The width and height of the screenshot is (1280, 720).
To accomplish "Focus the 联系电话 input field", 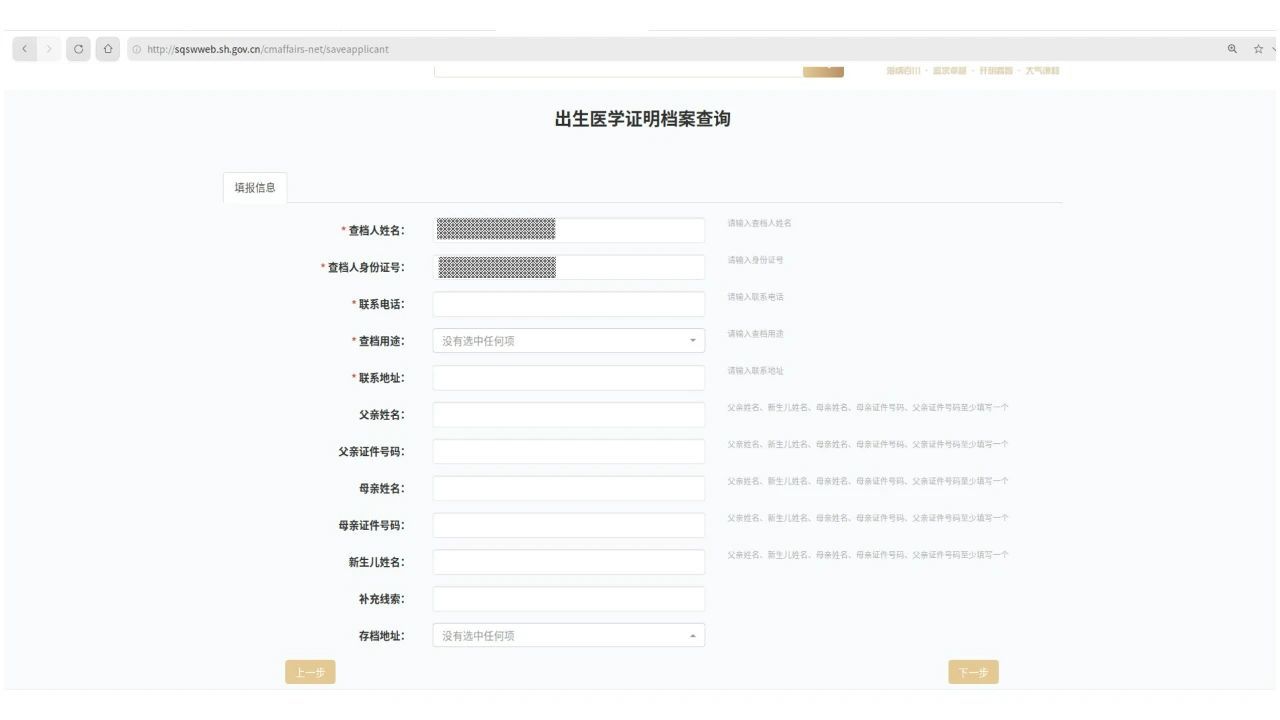I will tap(568, 304).
